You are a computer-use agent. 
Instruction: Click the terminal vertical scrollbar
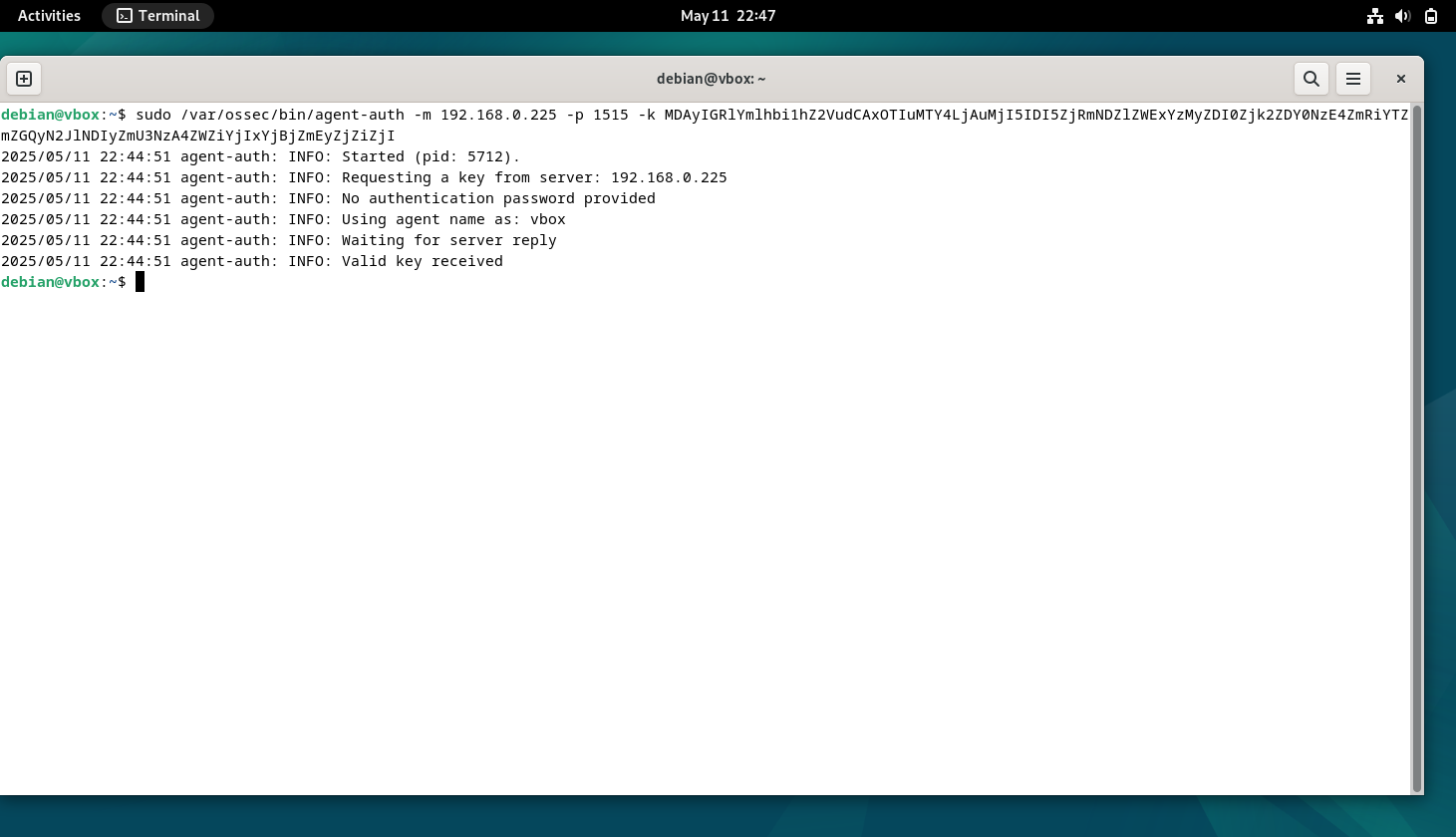(1416, 448)
